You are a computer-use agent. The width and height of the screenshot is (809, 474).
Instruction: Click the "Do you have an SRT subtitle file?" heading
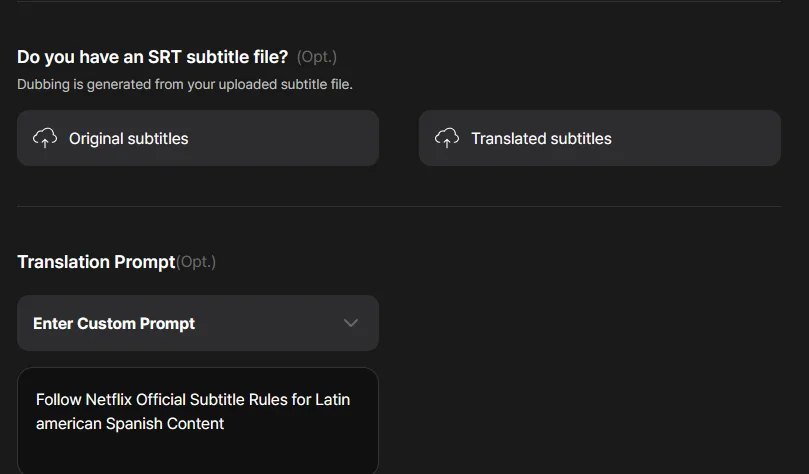tap(152, 57)
